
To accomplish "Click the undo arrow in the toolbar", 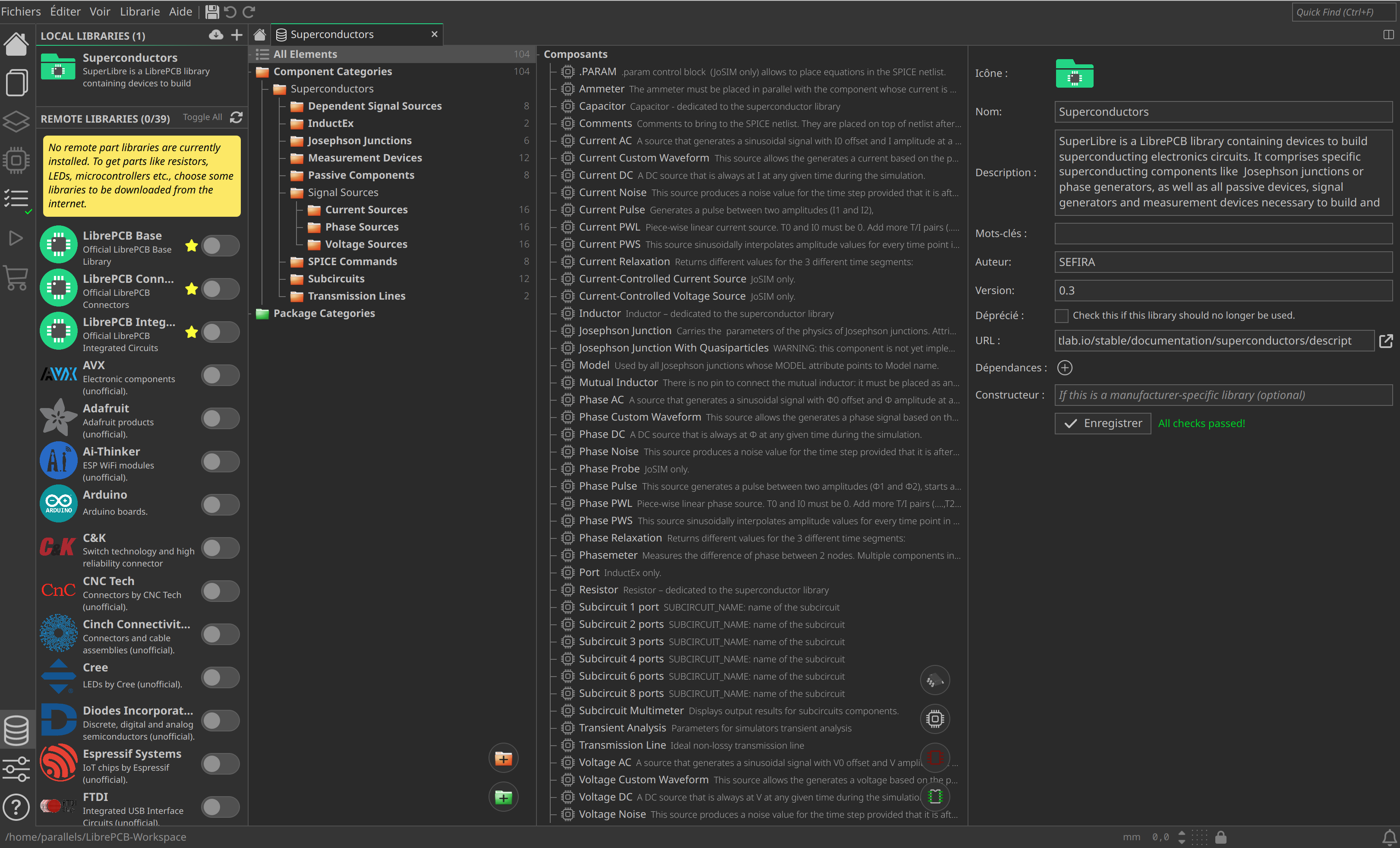I will [x=230, y=11].
